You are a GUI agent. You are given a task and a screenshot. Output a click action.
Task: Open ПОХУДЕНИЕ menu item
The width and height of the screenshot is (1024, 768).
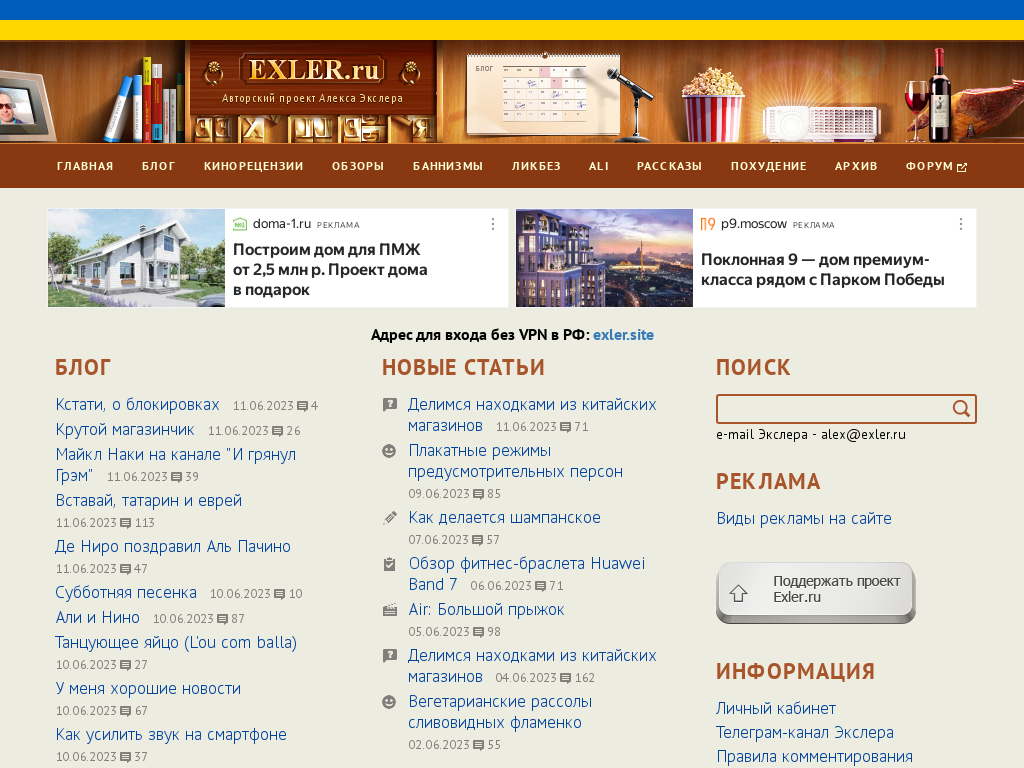[x=769, y=167]
